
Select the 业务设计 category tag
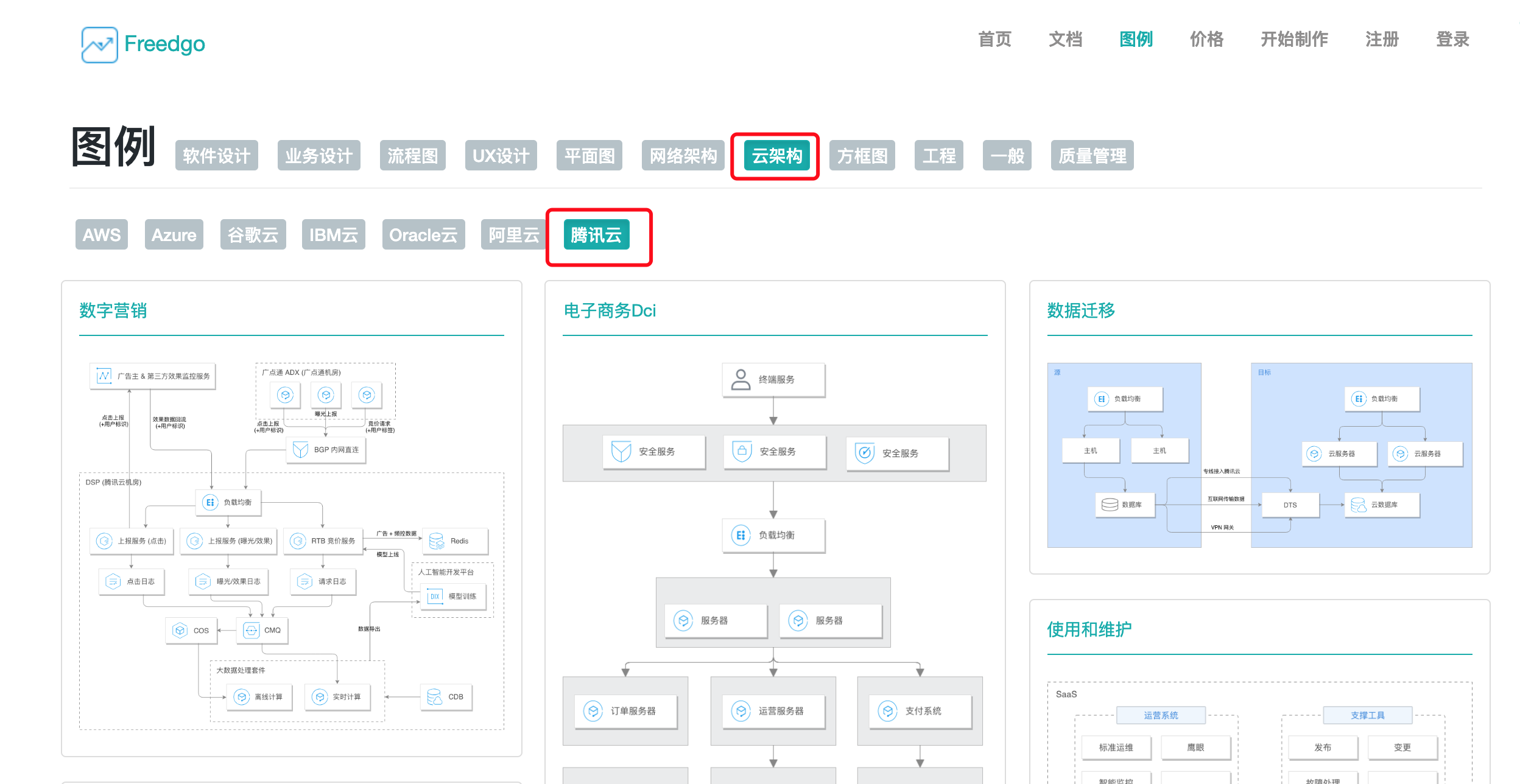pyautogui.click(x=319, y=156)
